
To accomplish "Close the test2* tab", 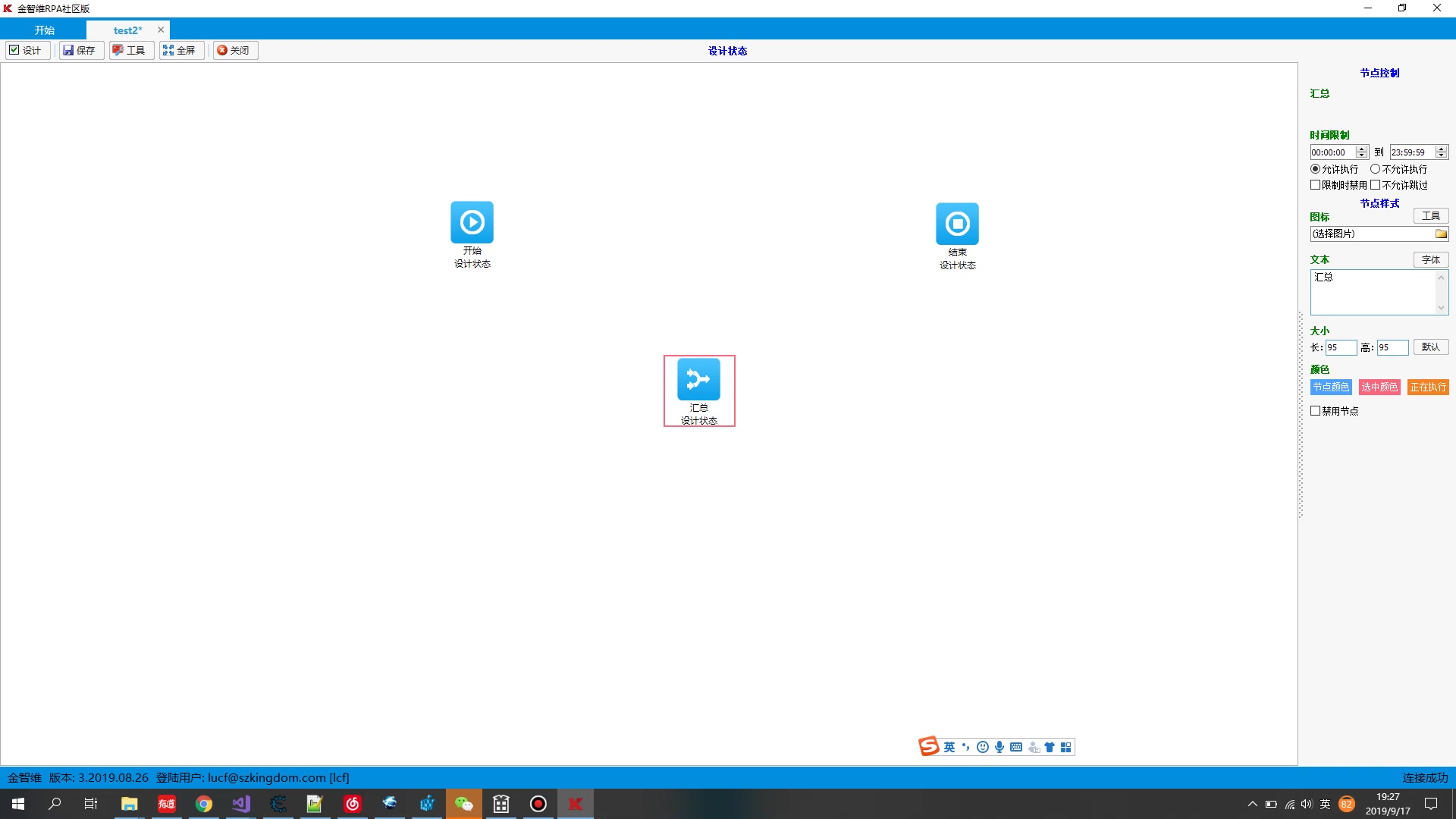I will point(161,30).
